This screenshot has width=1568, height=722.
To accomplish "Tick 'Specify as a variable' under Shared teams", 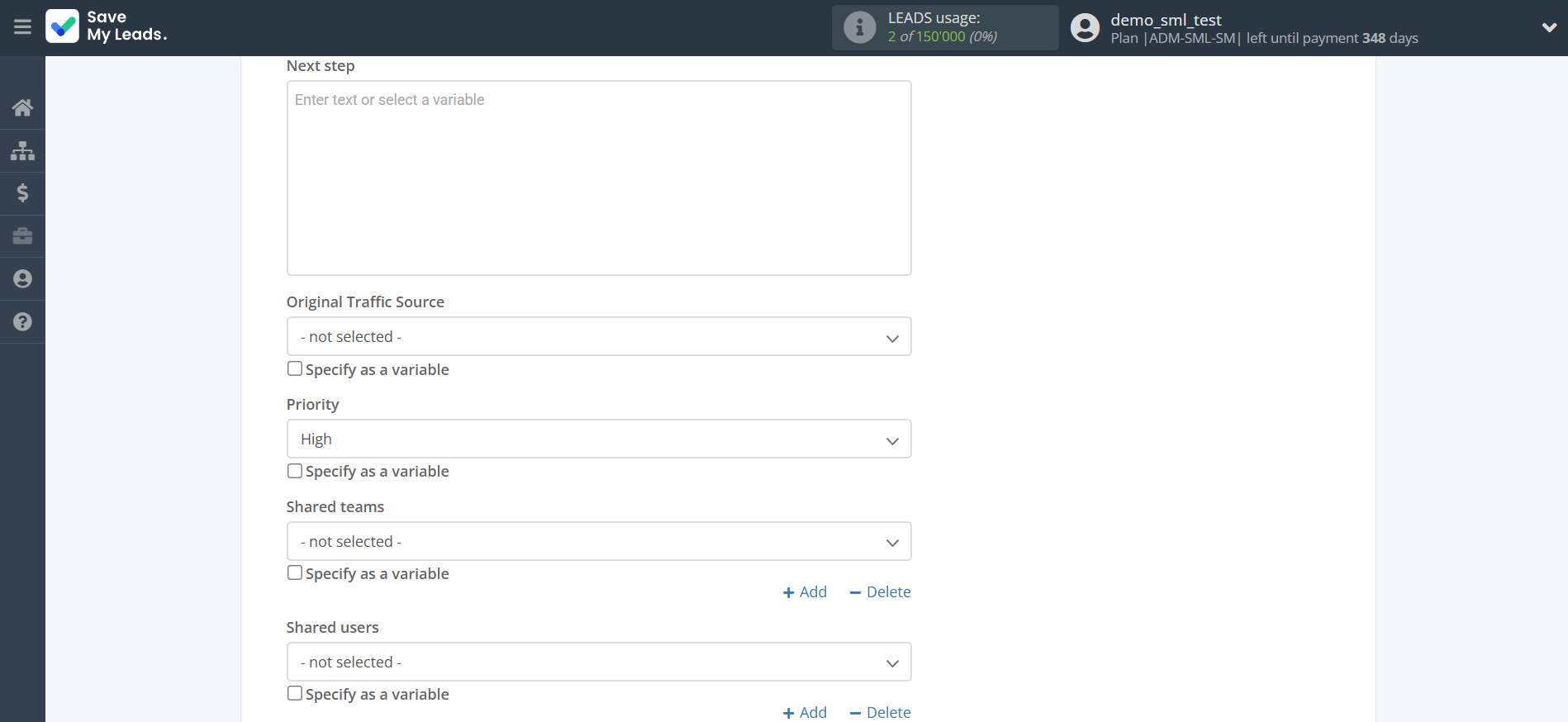I will point(295,572).
